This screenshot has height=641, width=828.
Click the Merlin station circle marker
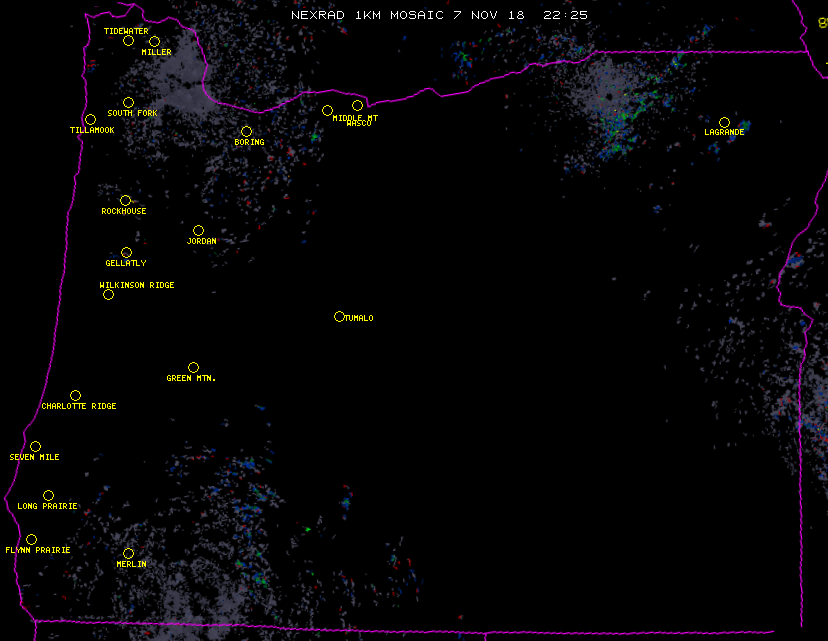128,554
